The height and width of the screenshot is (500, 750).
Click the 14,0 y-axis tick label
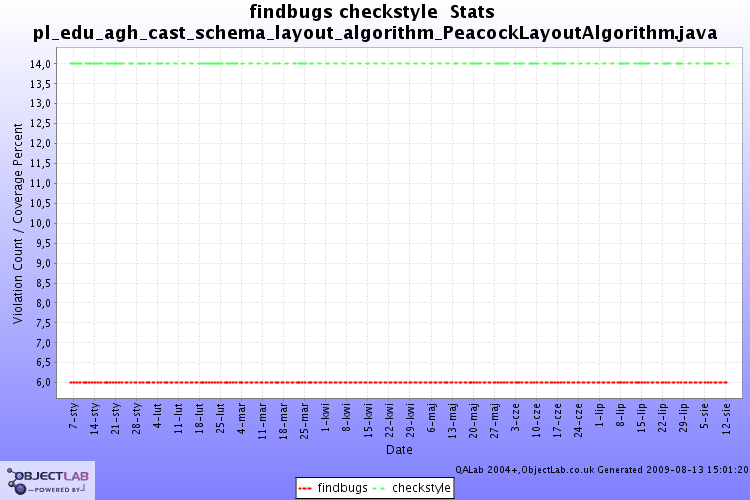[40, 64]
